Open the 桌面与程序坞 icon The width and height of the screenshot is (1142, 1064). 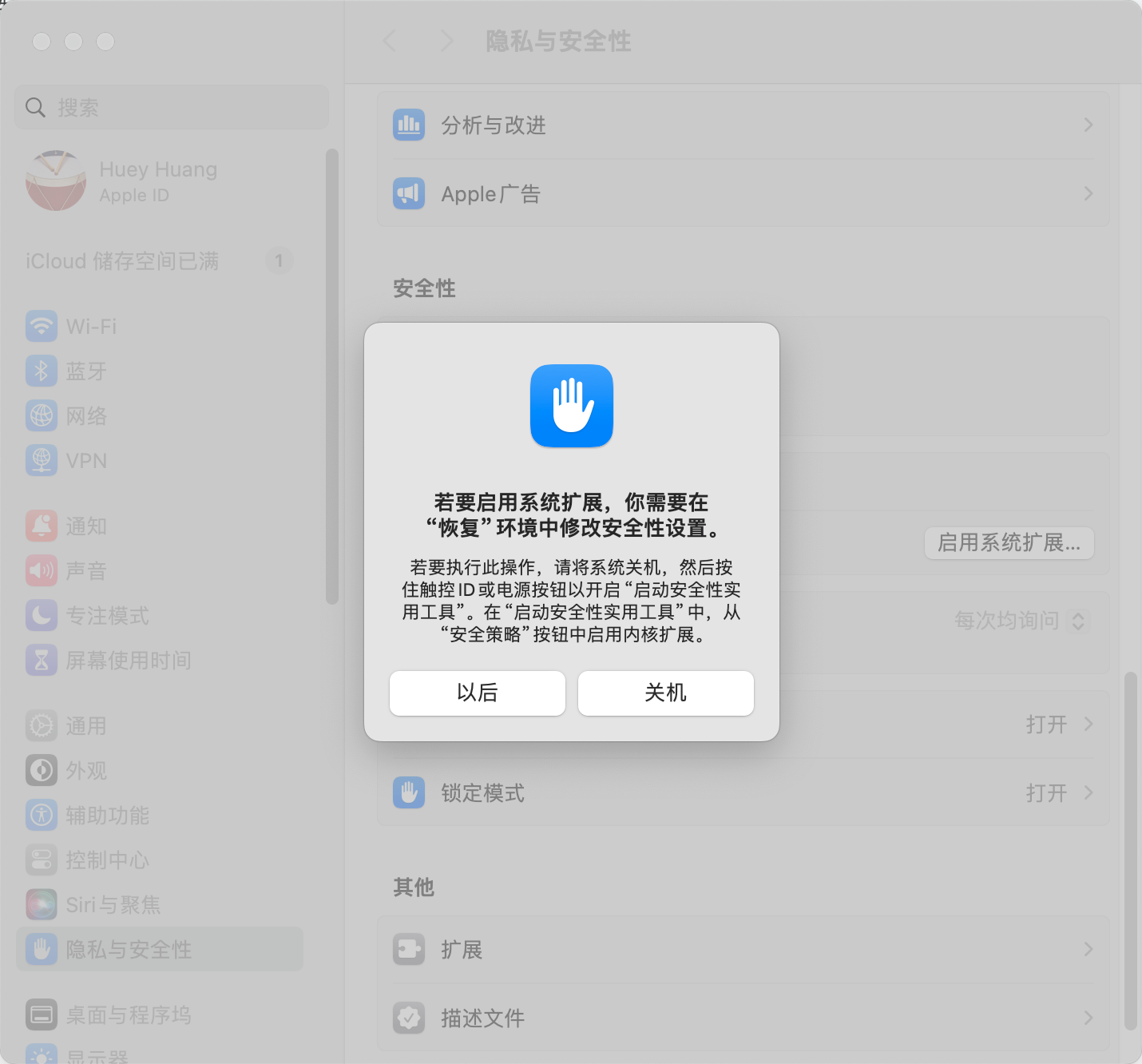42,1014
